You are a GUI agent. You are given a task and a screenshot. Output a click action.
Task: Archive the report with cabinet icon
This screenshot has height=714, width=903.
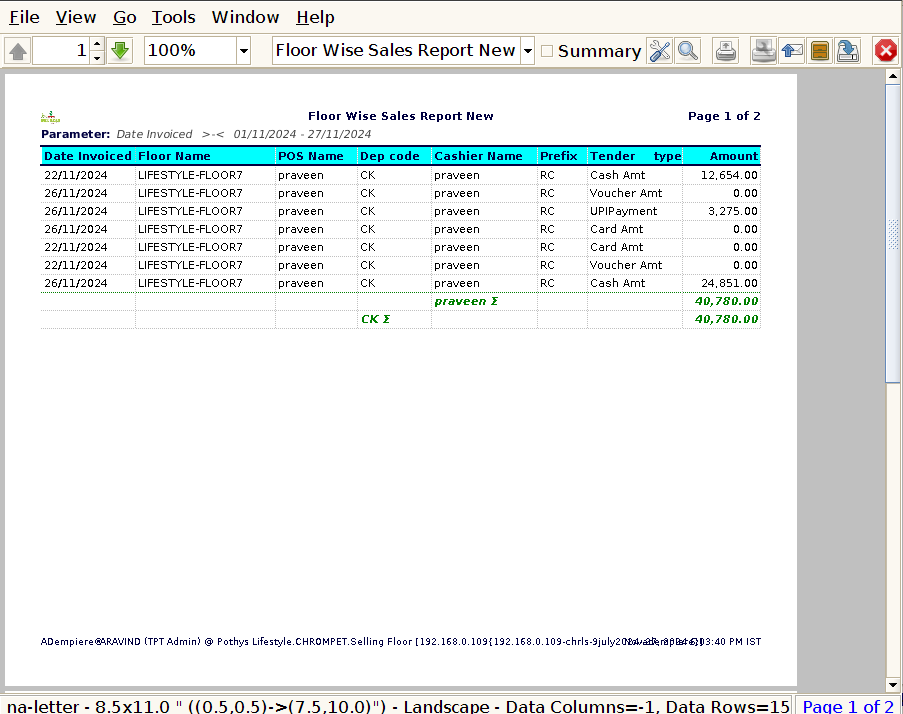coord(819,51)
